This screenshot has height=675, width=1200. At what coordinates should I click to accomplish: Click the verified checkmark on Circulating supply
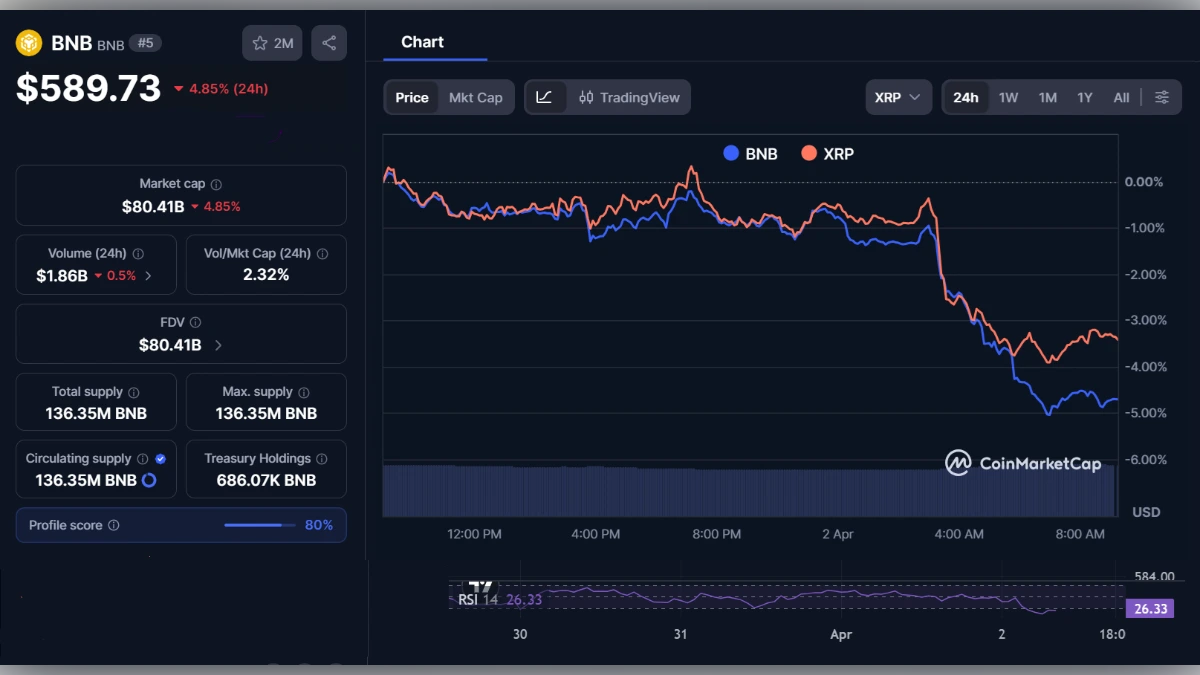click(162, 458)
